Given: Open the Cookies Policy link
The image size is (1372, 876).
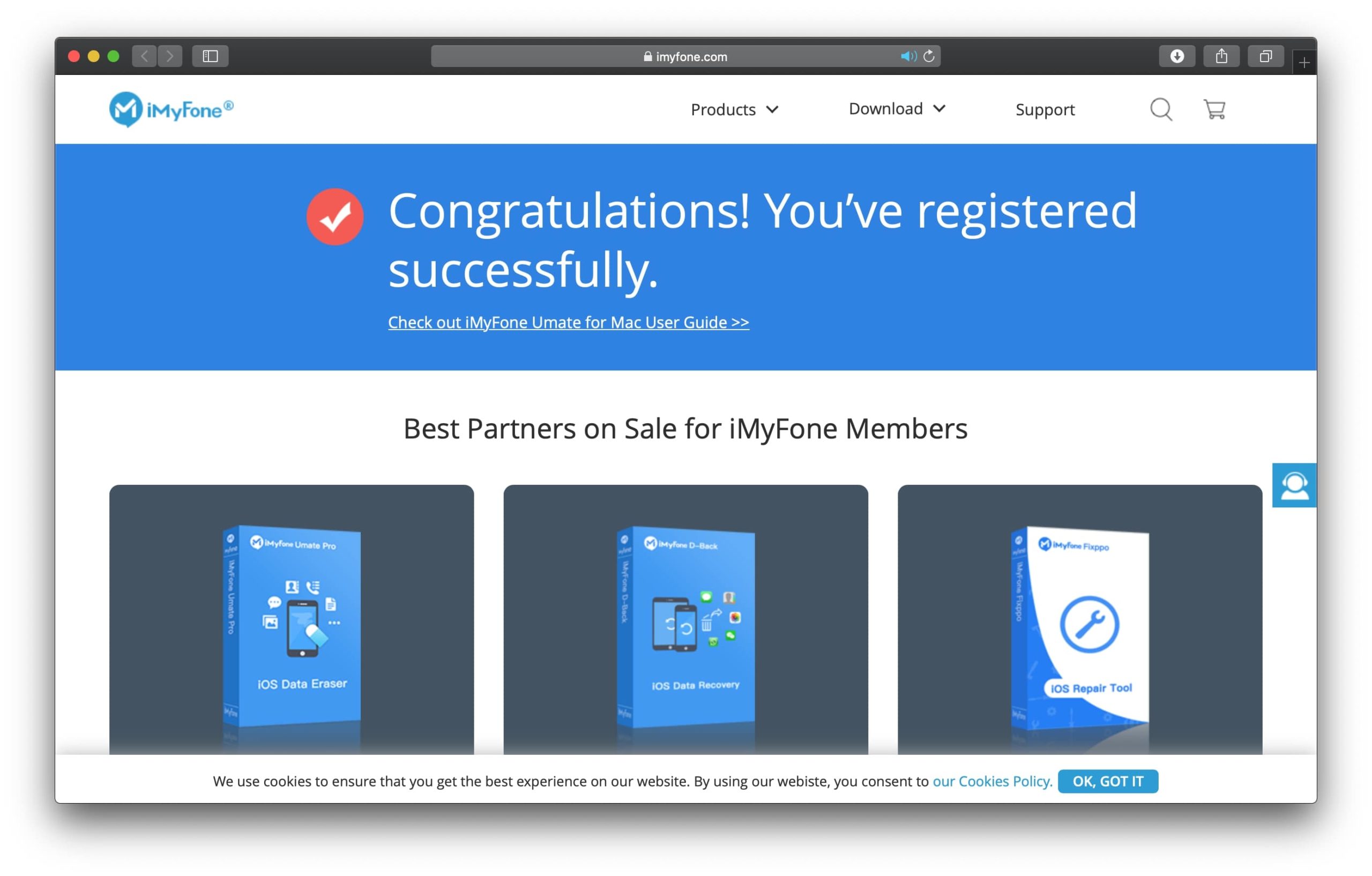Looking at the screenshot, I should (x=992, y=781).
